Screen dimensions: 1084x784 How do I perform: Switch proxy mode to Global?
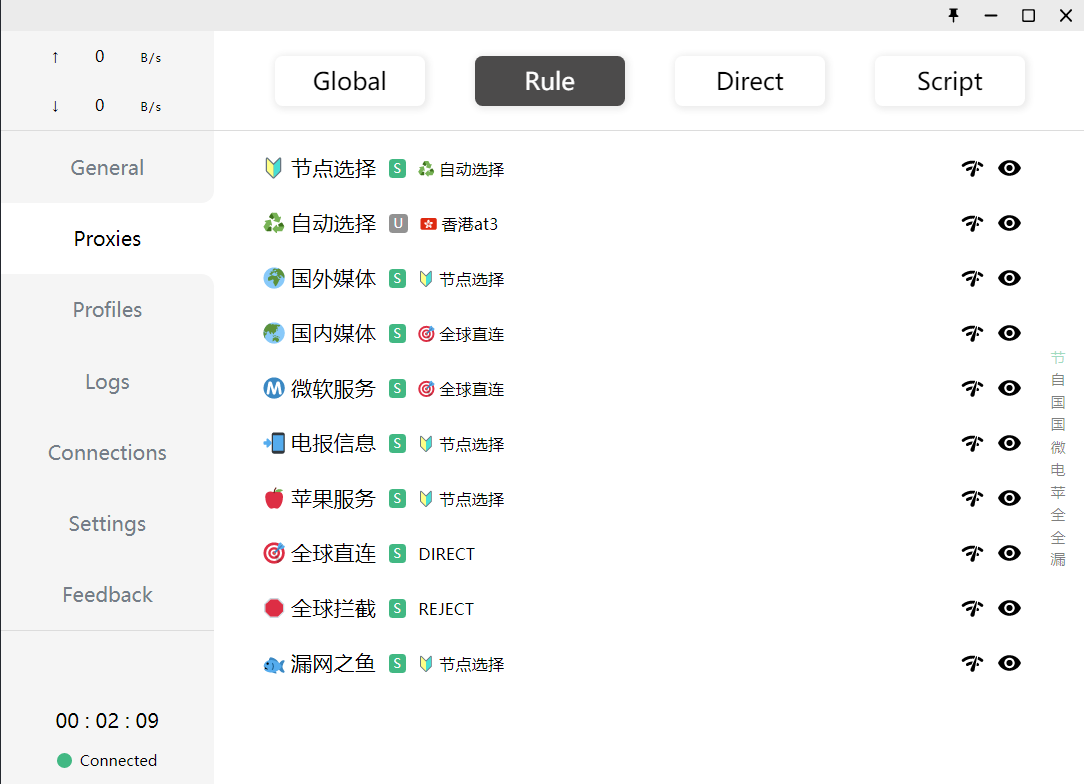[350, 81]
